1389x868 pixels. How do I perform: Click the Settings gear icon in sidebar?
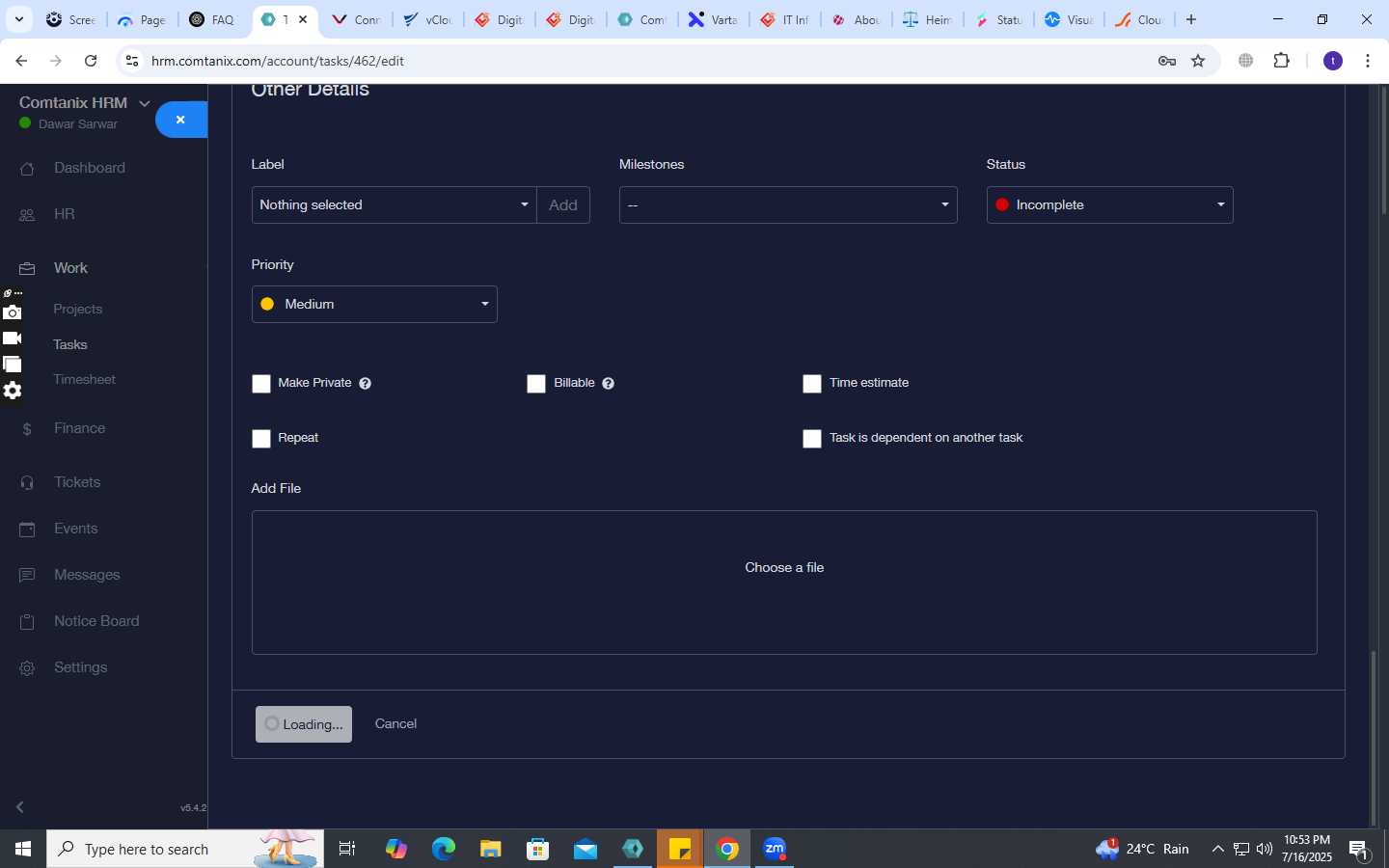point(27,668)
